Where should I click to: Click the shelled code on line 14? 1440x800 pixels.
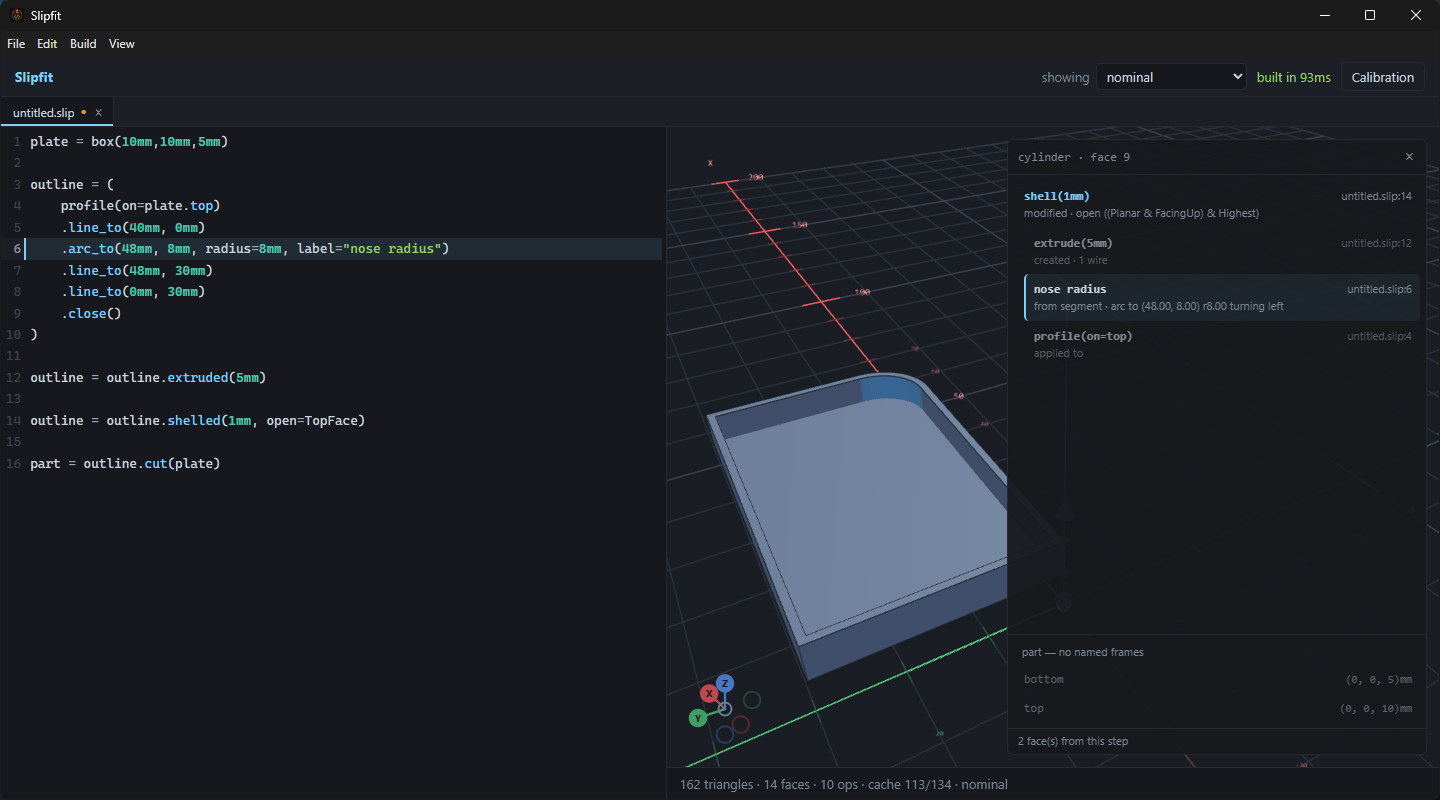pyautogui.click(x=266, y=420)
